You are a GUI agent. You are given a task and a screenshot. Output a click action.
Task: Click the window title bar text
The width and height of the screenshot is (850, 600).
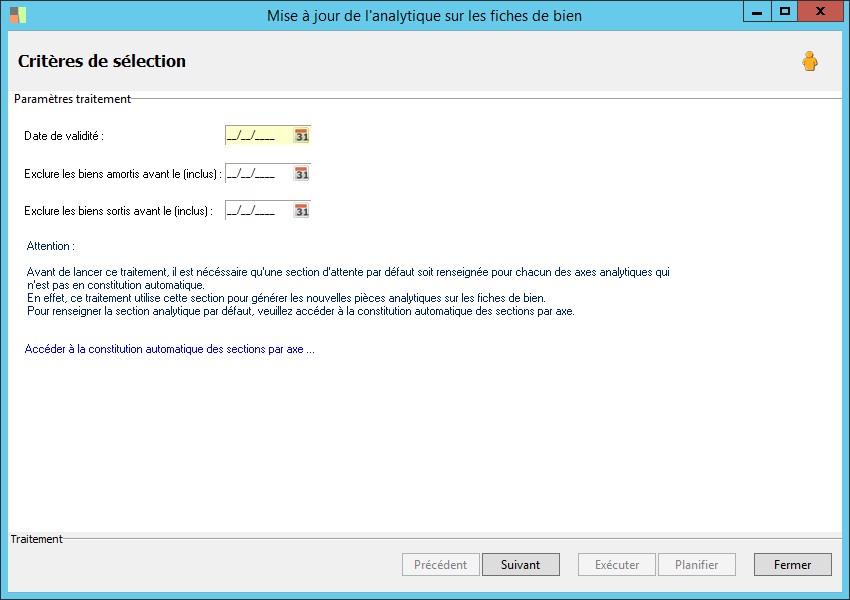point(424,16)
